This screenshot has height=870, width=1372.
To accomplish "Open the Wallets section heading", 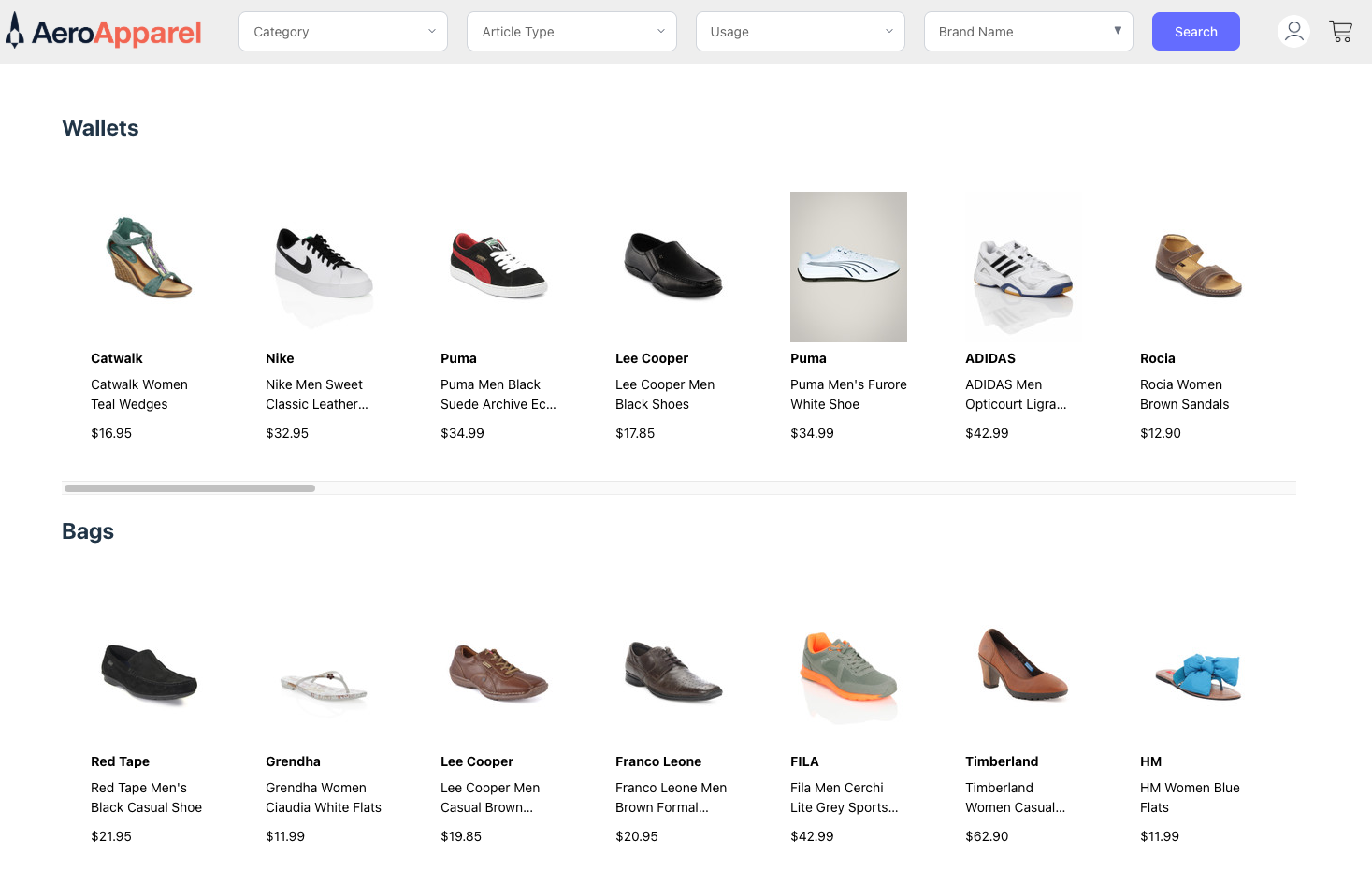I will click(x=100, y=128).
